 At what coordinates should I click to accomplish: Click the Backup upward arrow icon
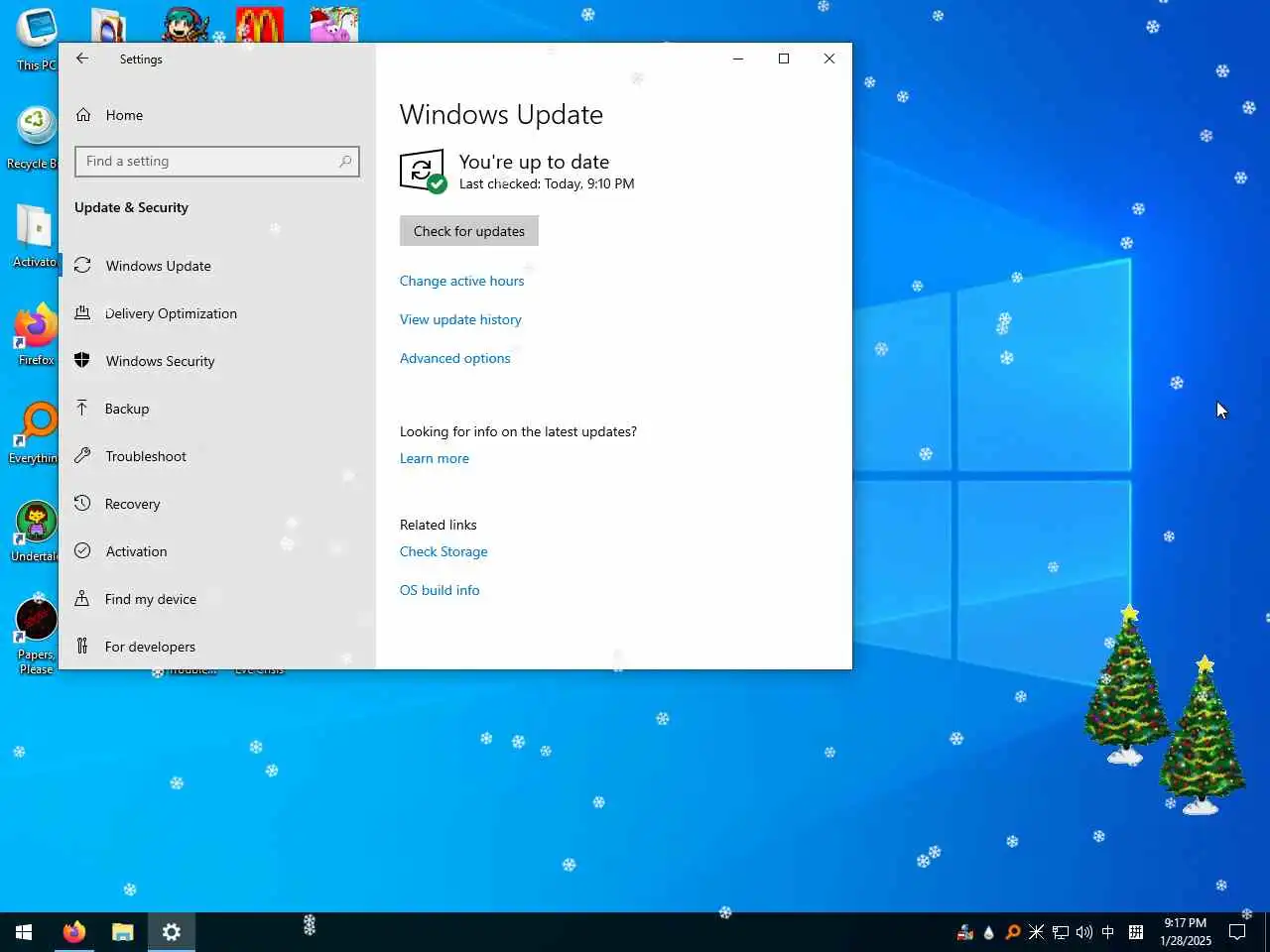pyautogui.click(x=82, y=408)
